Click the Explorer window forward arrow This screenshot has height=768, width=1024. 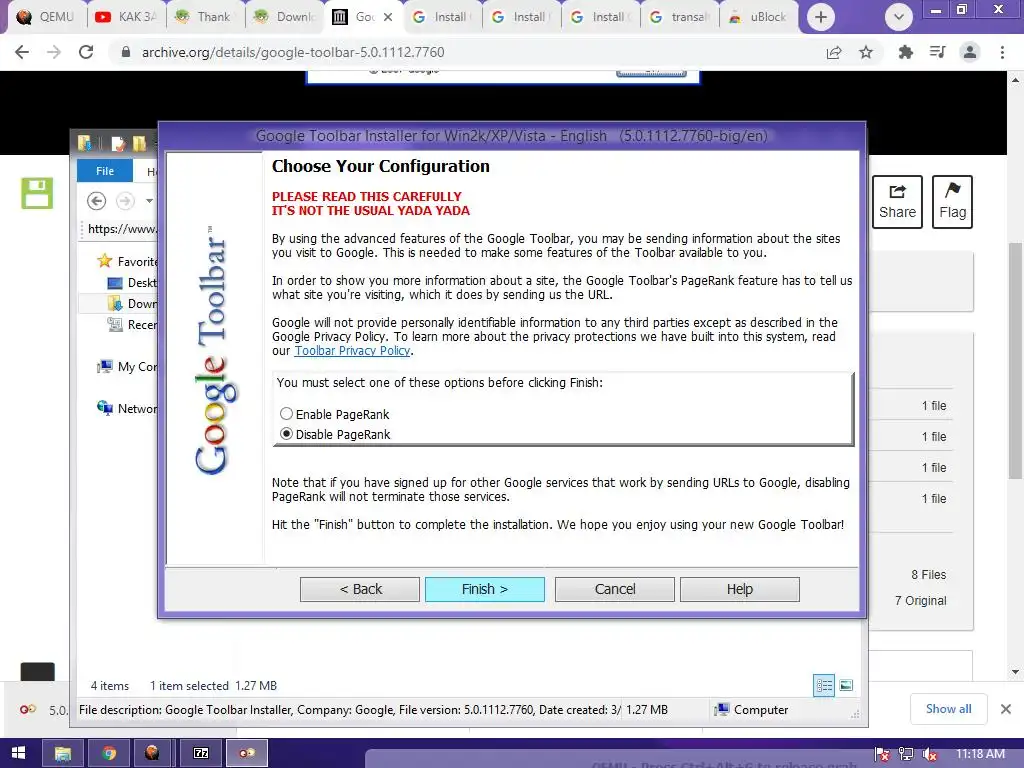pyautogui.click(x=125, y=200)
